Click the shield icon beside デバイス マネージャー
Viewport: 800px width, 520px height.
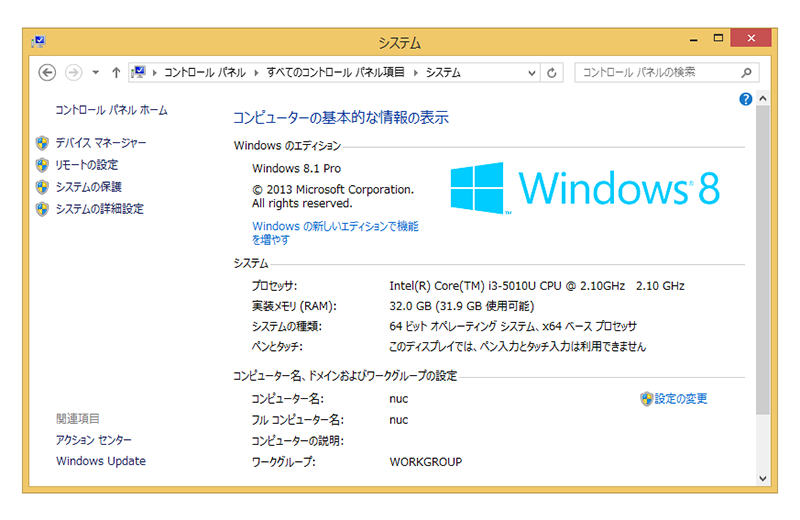point(42,143)
